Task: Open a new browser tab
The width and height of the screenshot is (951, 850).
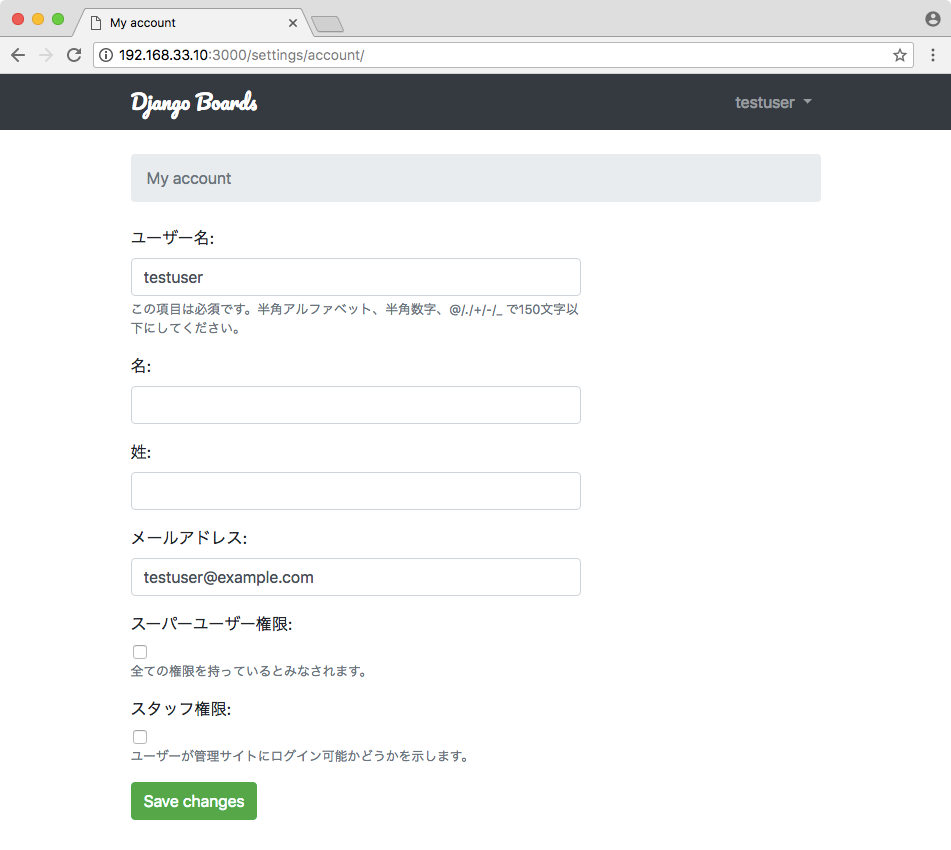Action: 328,24
